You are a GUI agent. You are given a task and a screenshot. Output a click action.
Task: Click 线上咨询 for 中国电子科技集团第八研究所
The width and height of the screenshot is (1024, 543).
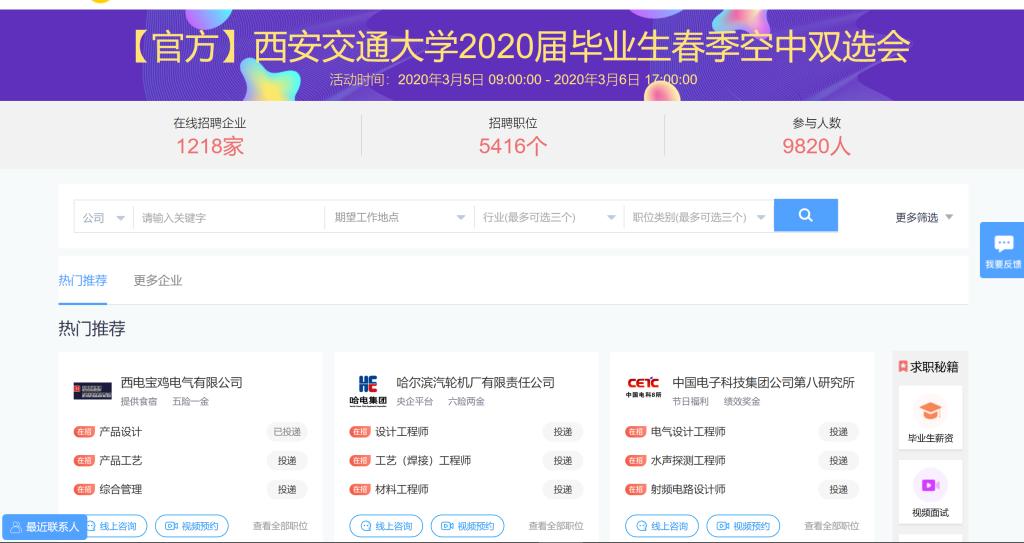click(662, 526)
